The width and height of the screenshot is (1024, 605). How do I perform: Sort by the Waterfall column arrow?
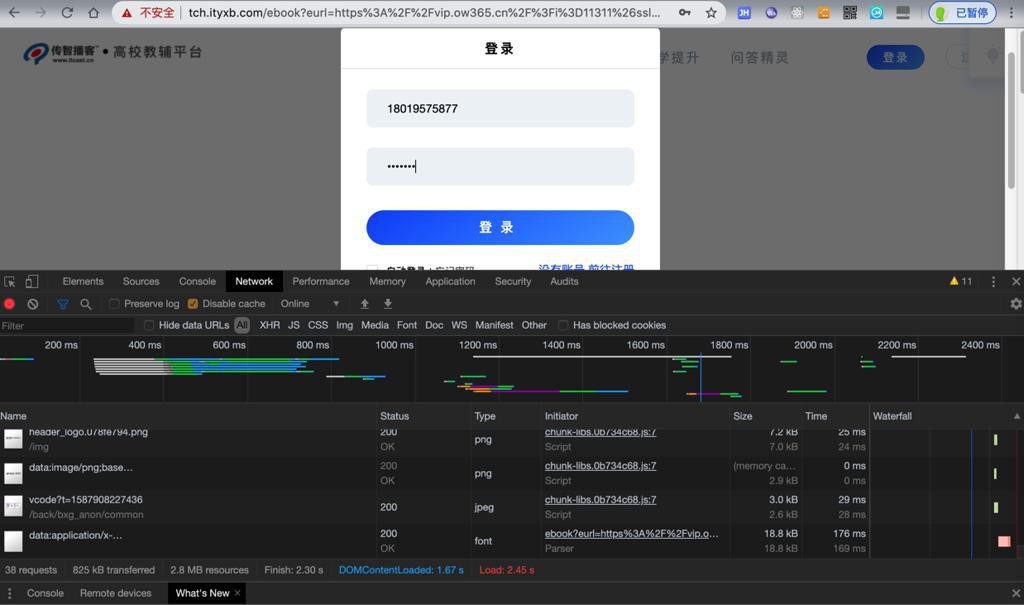pyautogui.click(x=1016, y=416)
